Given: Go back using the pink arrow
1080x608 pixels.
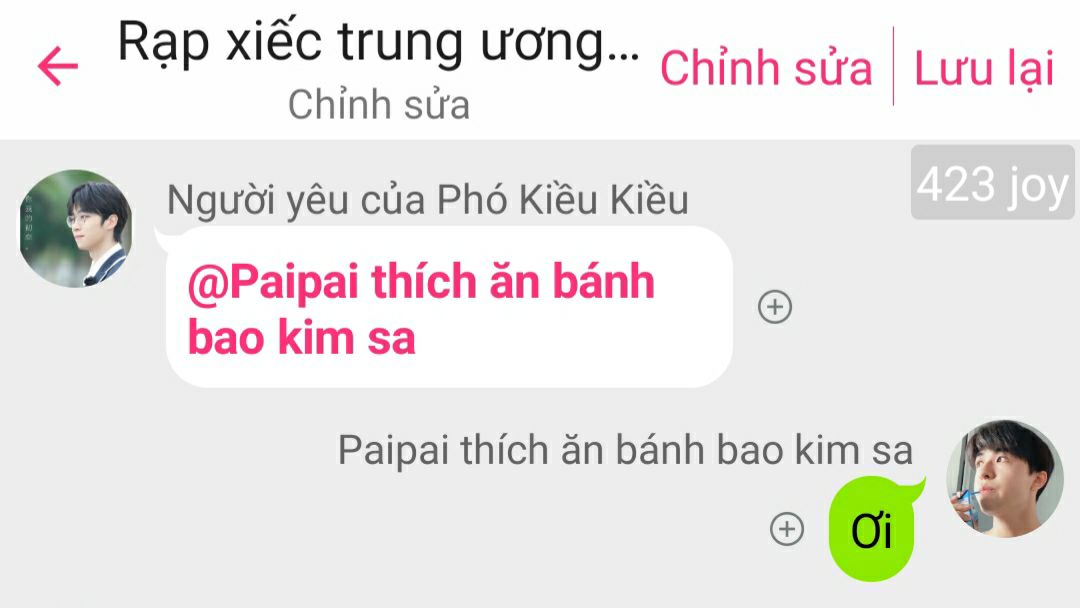Looking at the screenshot, I should point(58,67).
